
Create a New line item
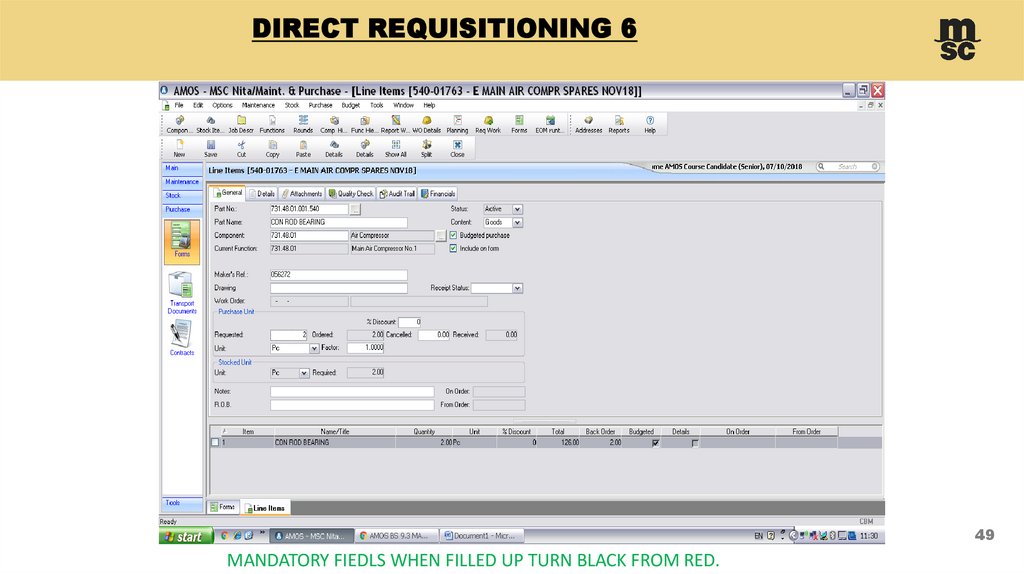coord(179,148)
